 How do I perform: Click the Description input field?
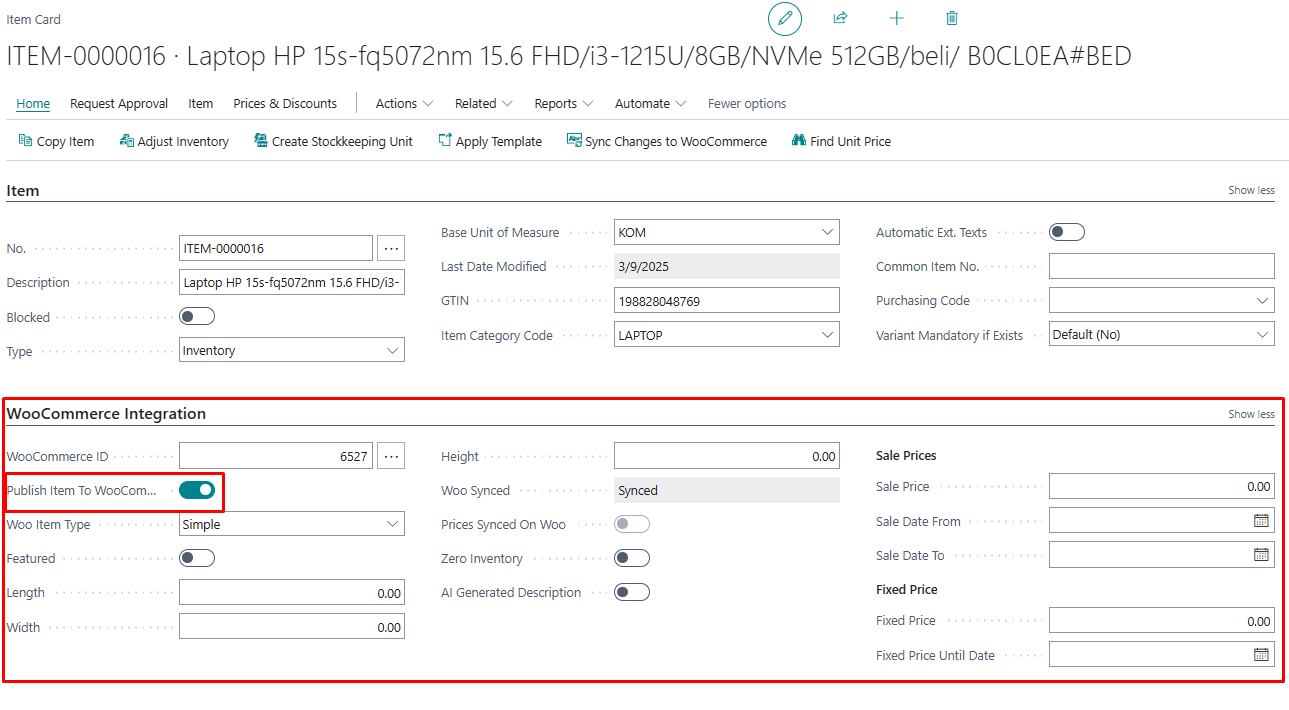pos(292,283)
